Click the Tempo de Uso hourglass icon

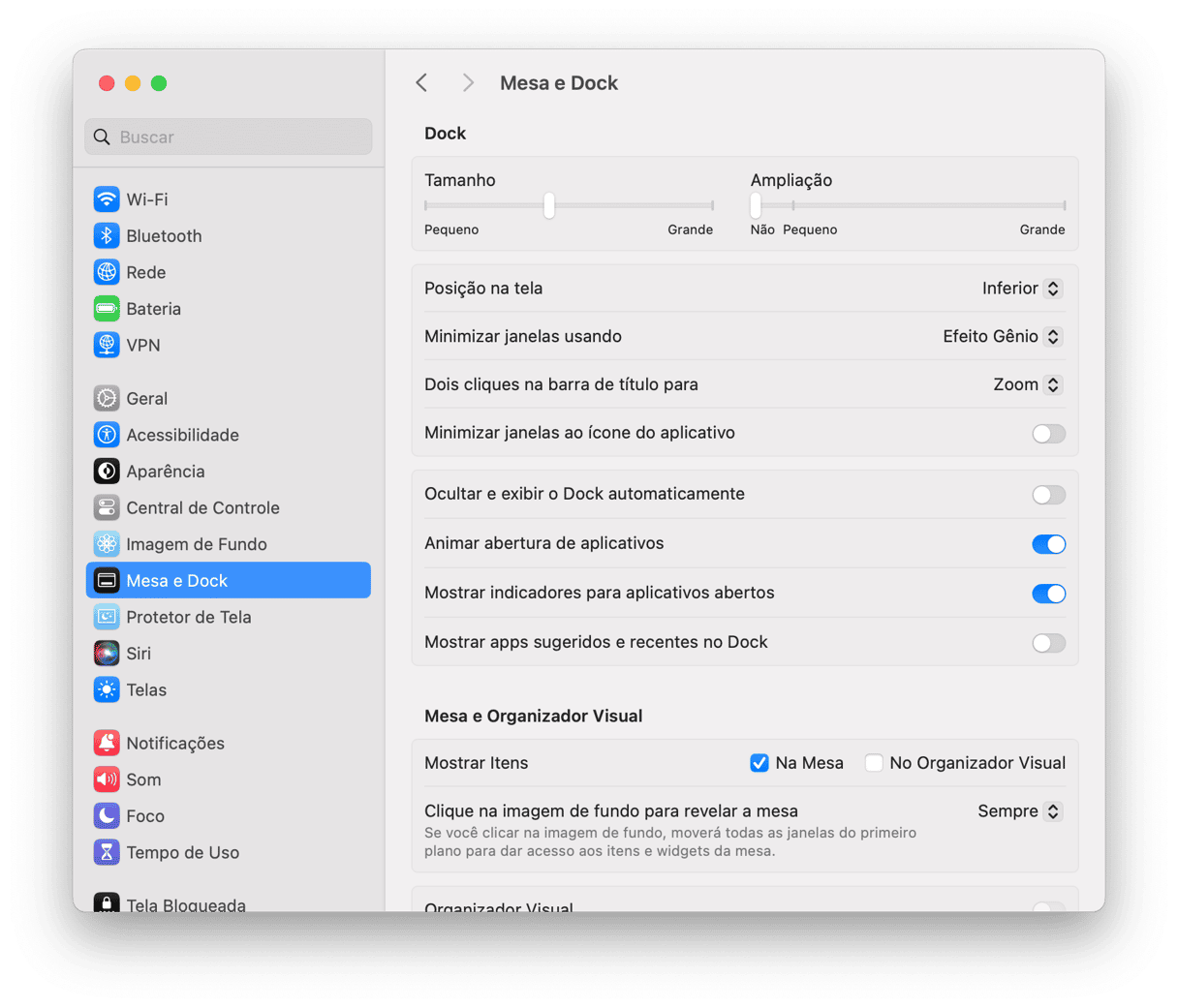coord(107,852)
